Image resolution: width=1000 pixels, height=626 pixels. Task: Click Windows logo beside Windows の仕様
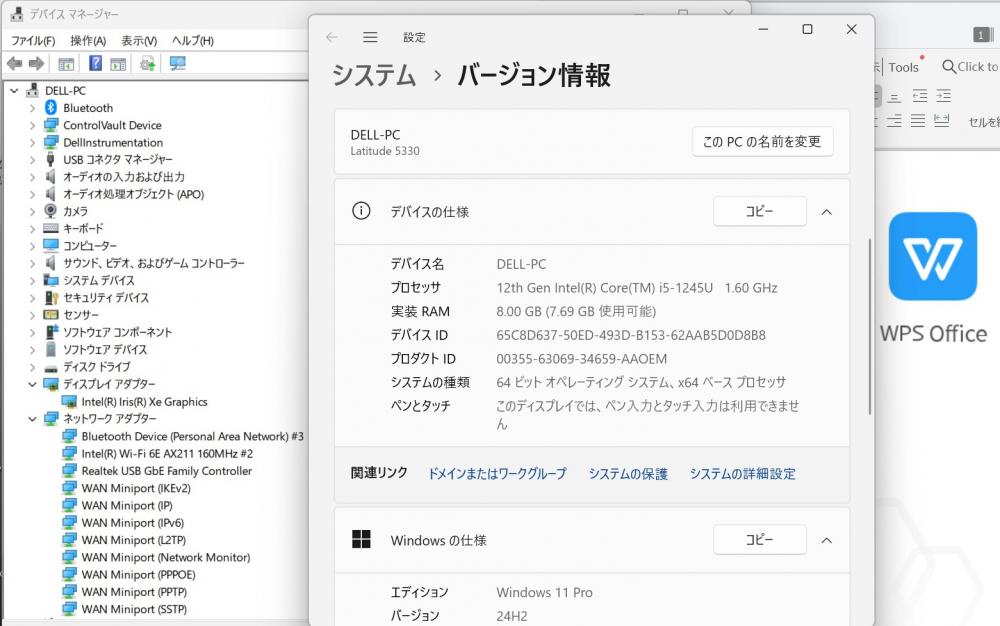pyautogui.click(x=361, y=539)
